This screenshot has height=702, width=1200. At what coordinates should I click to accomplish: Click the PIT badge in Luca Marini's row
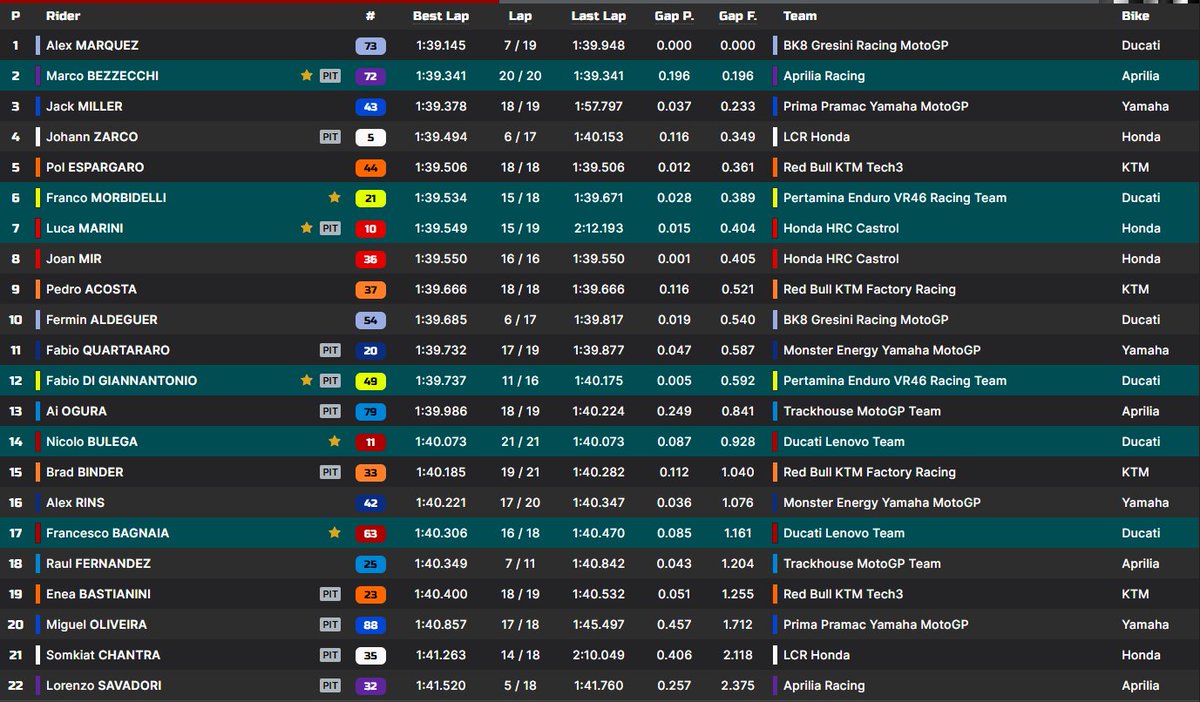tap(330, 228)
